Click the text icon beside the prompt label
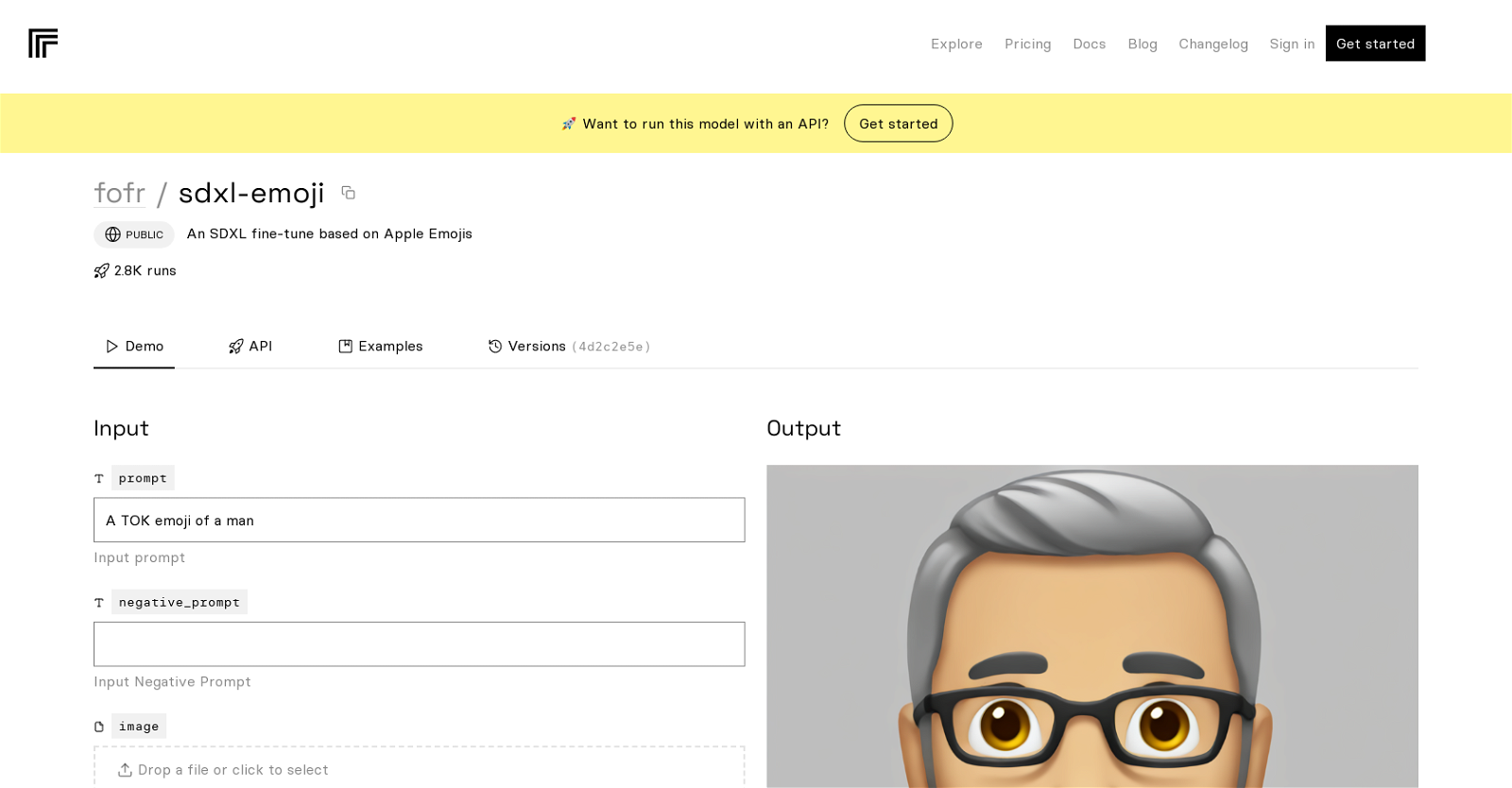Viewport: 1512px width, 788px height. (x=99, y=479)
